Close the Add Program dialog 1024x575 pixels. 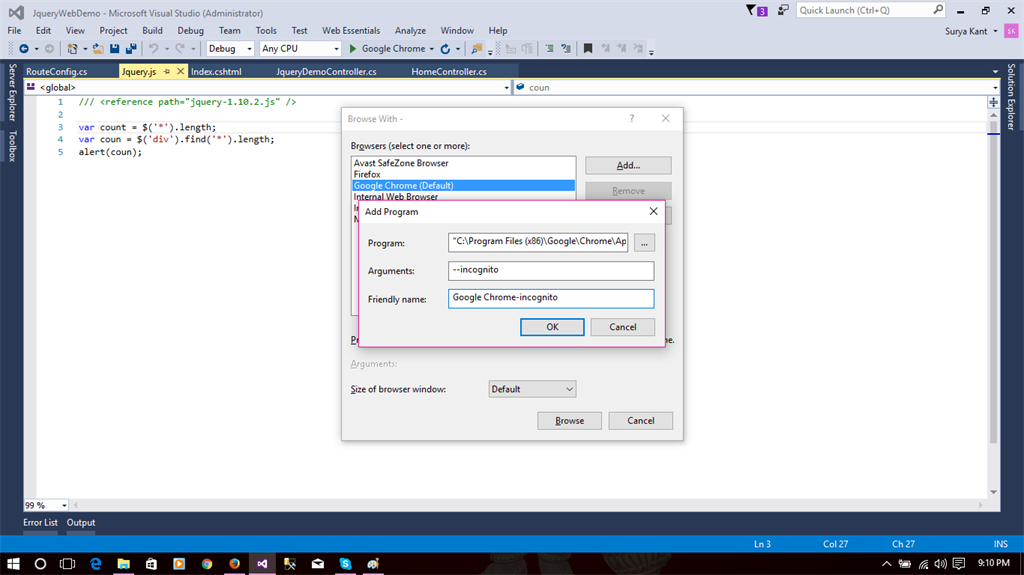coord(653,211)
